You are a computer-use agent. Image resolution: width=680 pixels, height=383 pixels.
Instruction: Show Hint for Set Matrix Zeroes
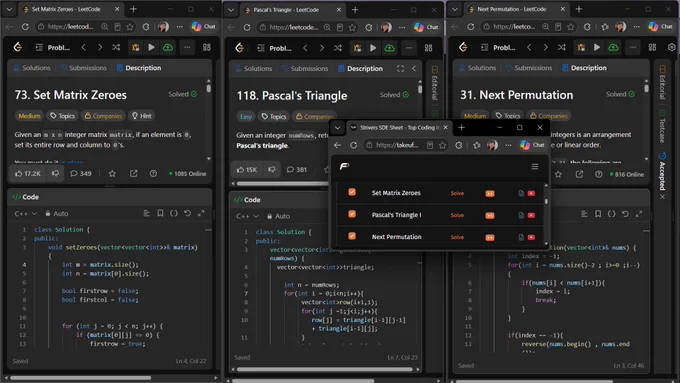point(142,116)
